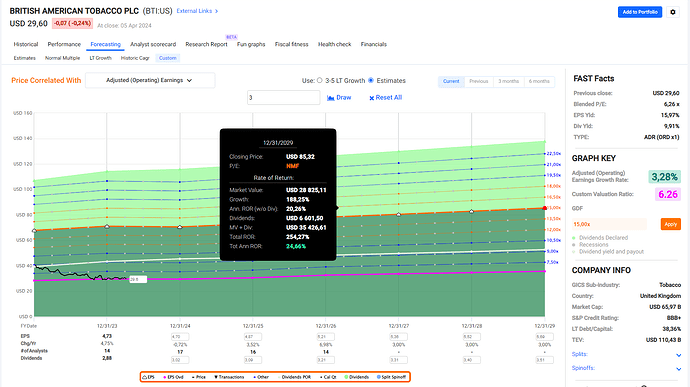Edit the 12/31/24 Dividends input field

180,360
